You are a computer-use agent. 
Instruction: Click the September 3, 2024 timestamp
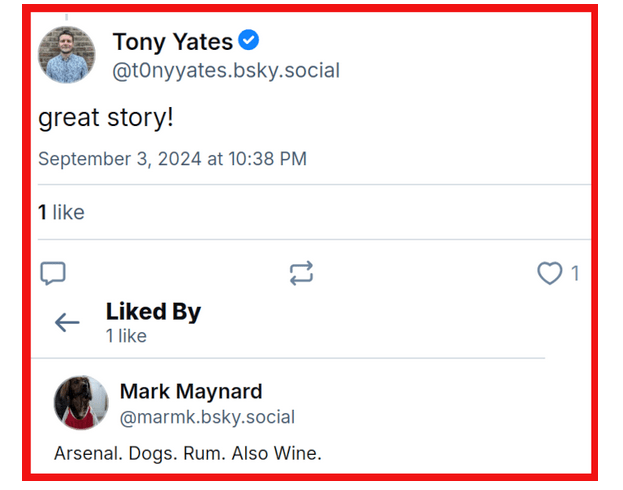[172, 159]
